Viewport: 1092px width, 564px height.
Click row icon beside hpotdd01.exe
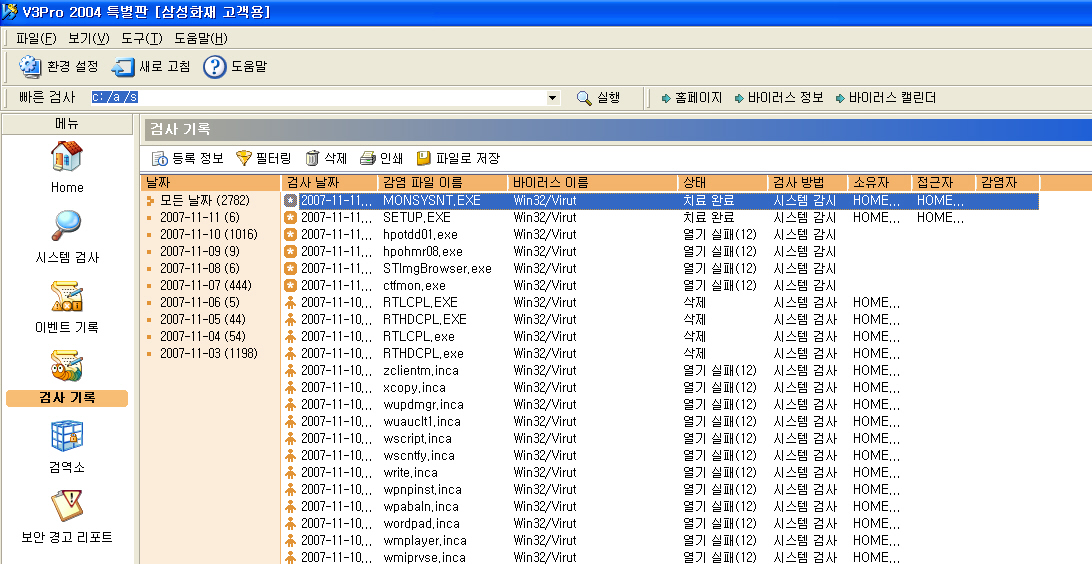(x=290, y=235)
